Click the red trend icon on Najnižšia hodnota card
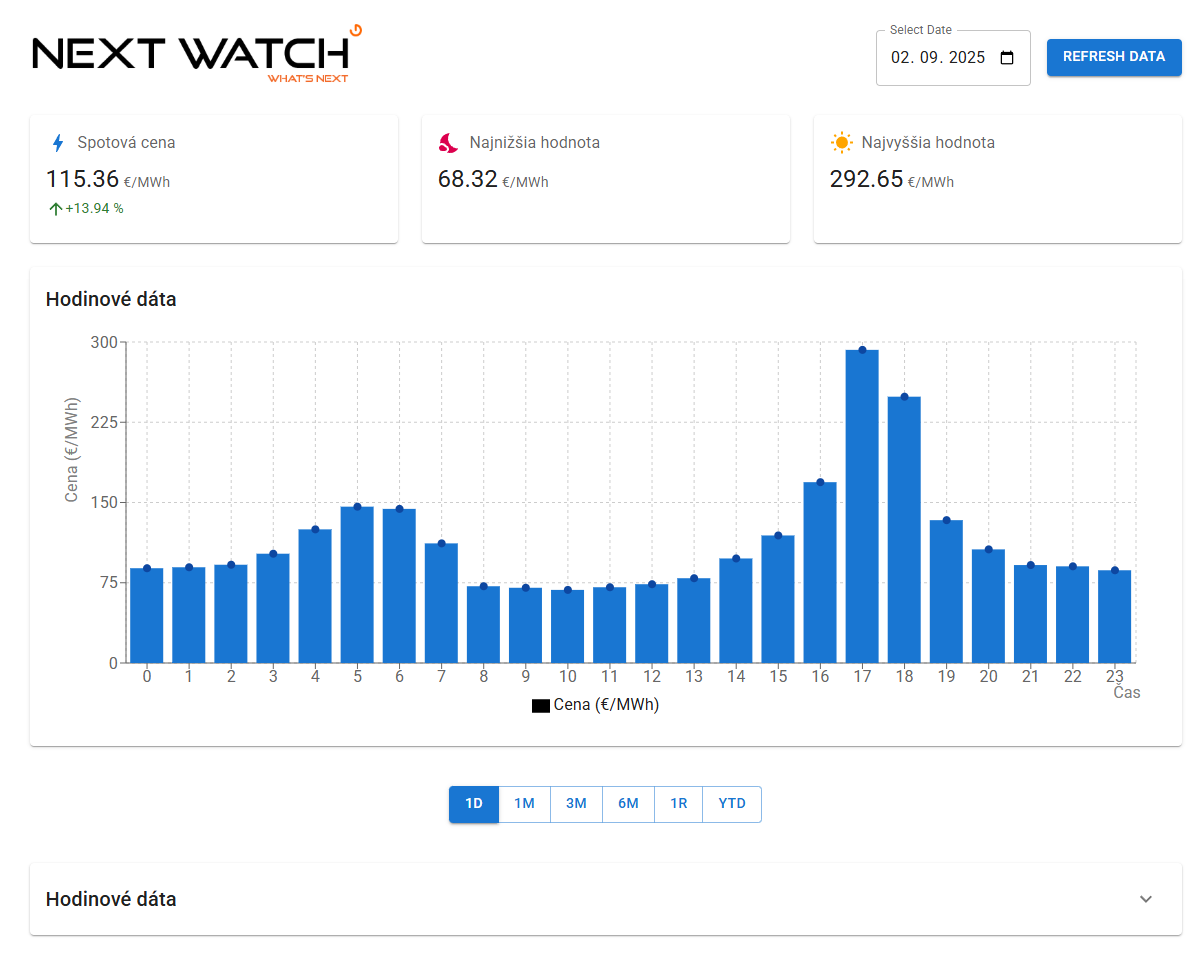The height and width of the screenshot is (958, 1203). tap(450, 142)
